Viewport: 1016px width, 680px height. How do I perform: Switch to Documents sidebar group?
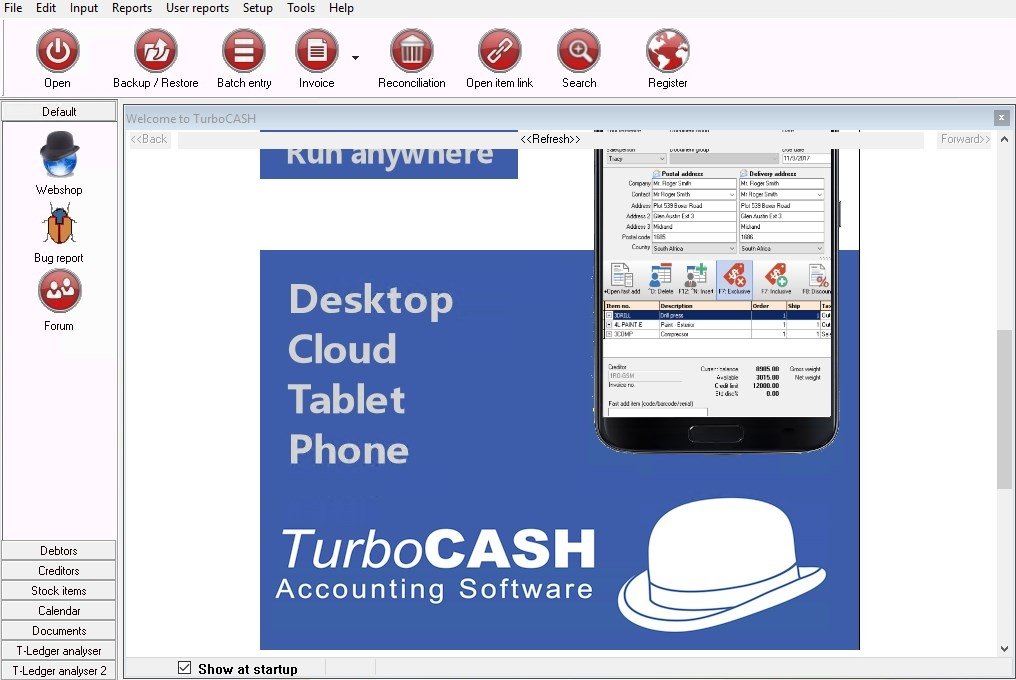pyautogui.click(x=59, y=631)
